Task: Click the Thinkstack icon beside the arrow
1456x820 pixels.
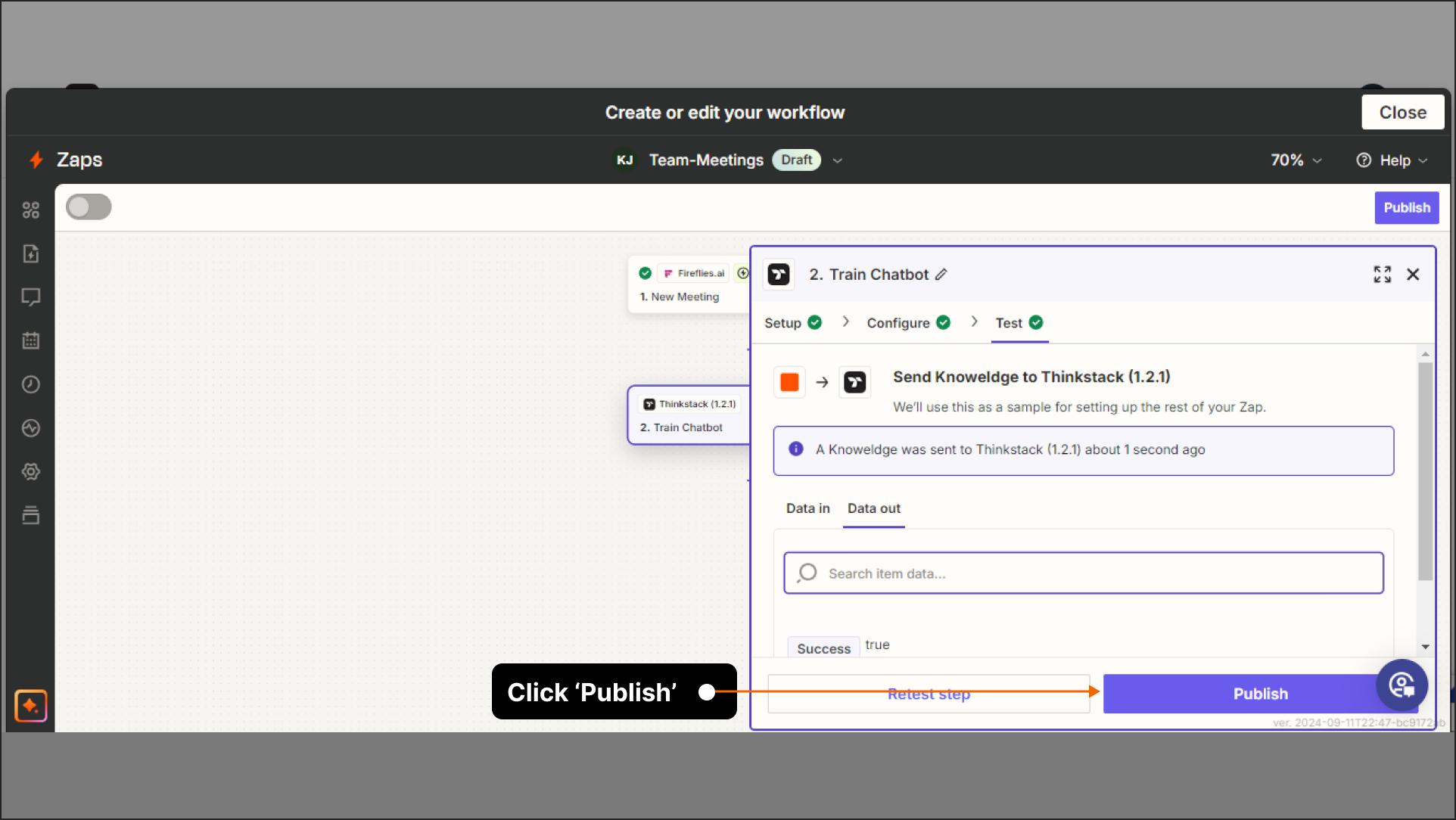Action: tap(855, 382)
